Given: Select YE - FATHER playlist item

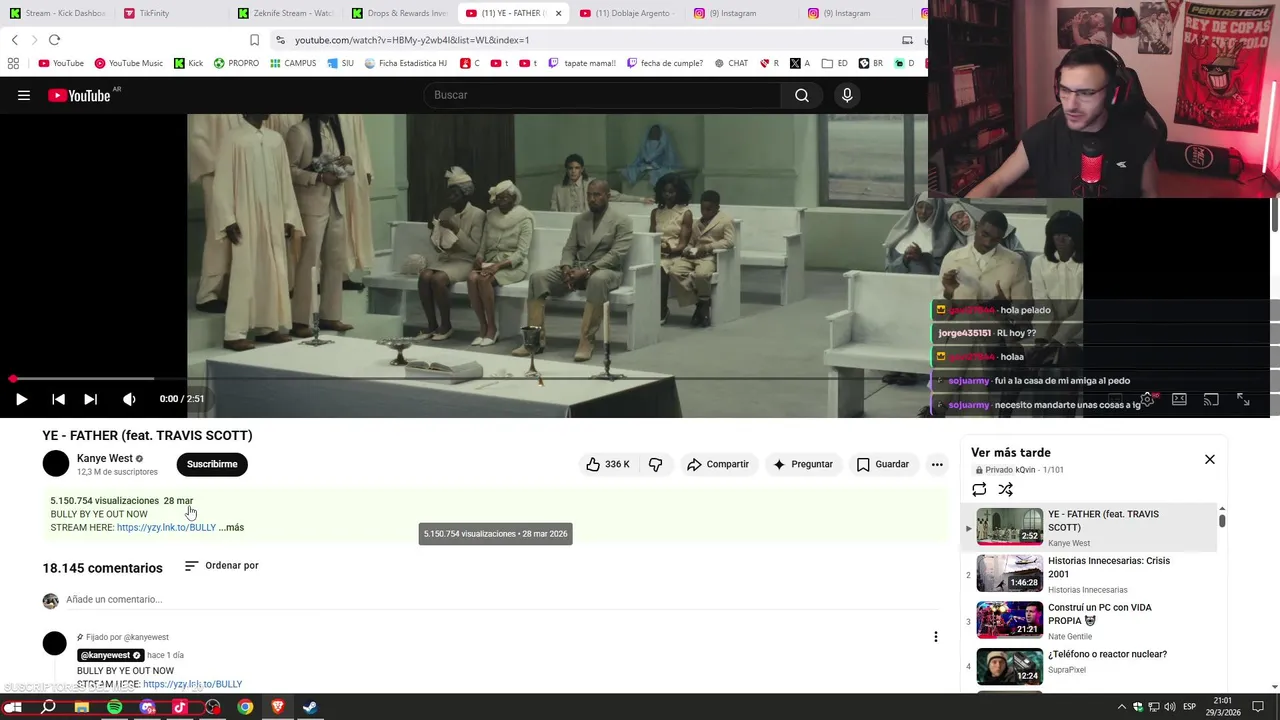Looking at the screenshot, I should coord(1088,528).
